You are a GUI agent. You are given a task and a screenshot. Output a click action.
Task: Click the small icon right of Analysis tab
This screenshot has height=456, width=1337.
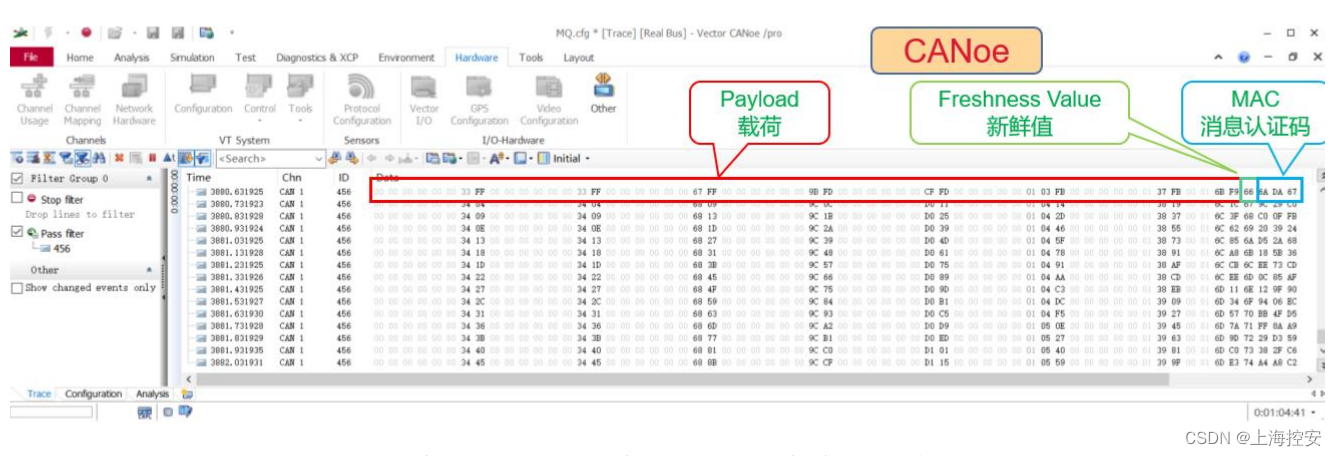click(x=187, y=394)
